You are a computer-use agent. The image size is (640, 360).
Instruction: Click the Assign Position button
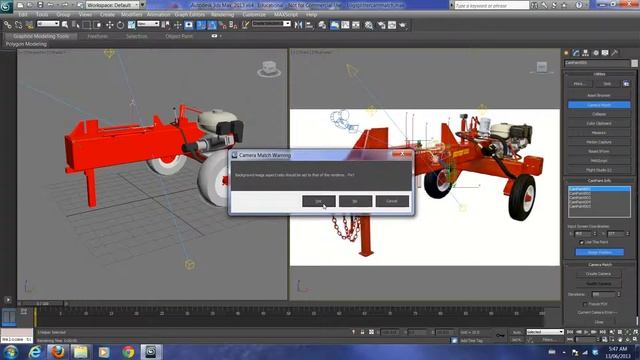pyautogui.click(x=599, y=252)
